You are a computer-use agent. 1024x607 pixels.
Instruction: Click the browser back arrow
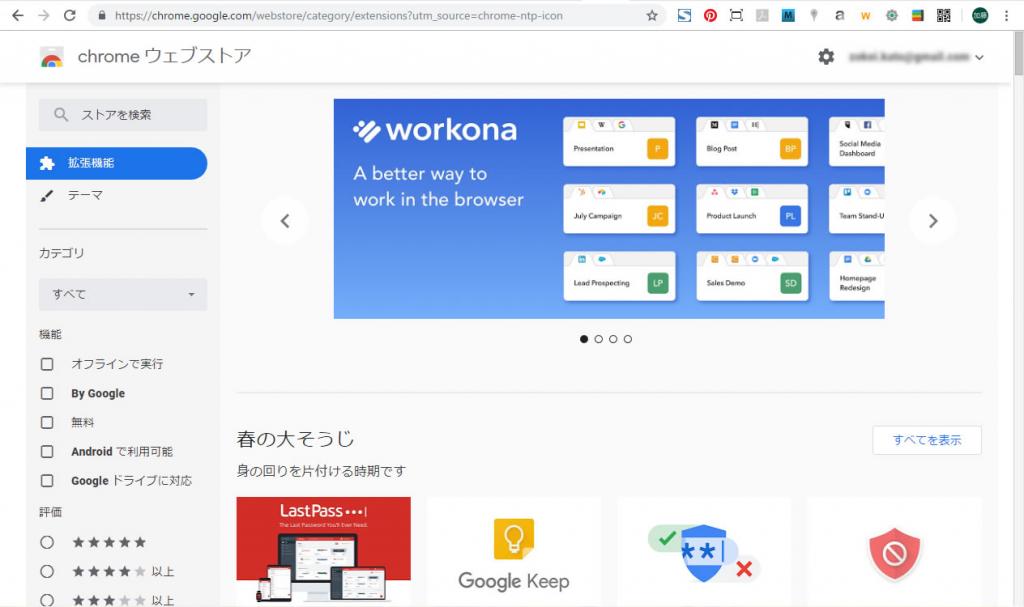tap(18, 15)
